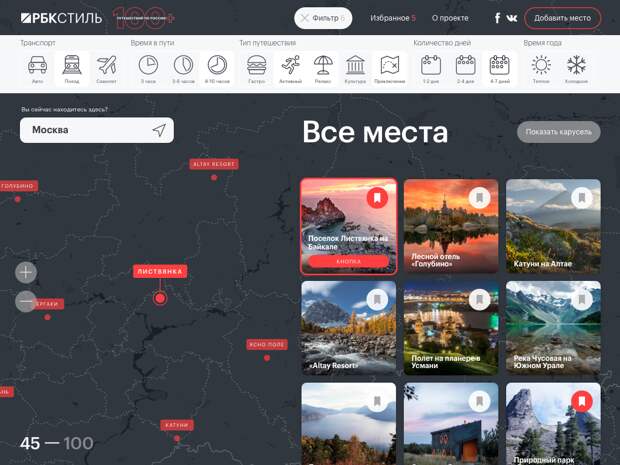Close the Фильтр panel toggle
Screen dimensions: 620x465
[323, 18]
